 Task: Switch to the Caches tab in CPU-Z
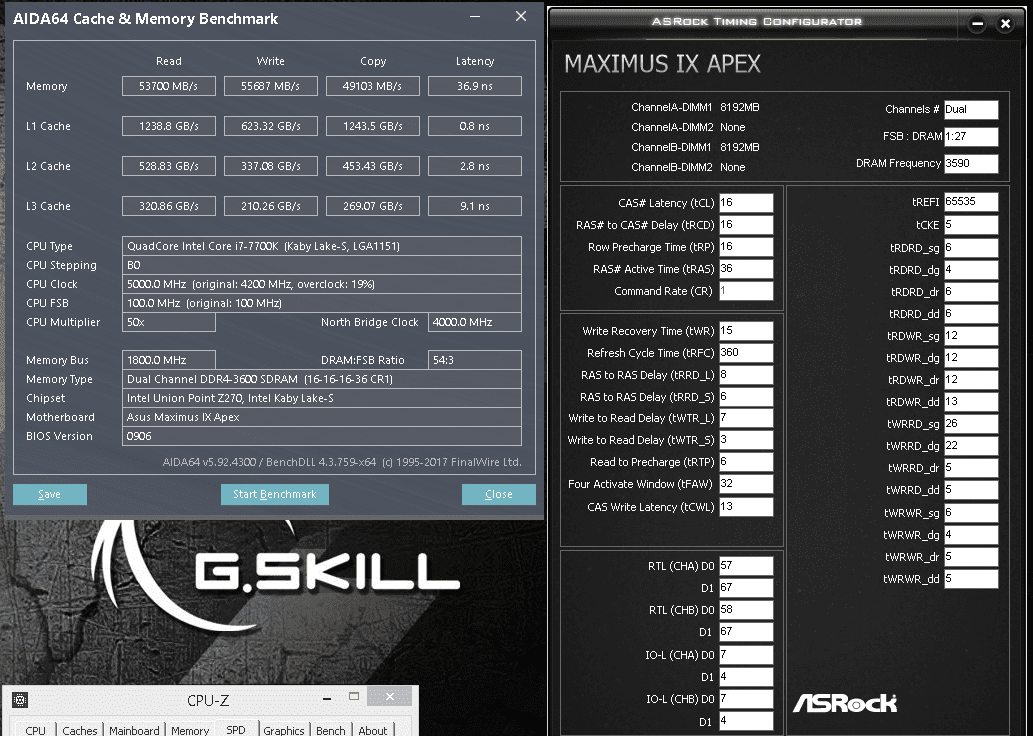80,730
